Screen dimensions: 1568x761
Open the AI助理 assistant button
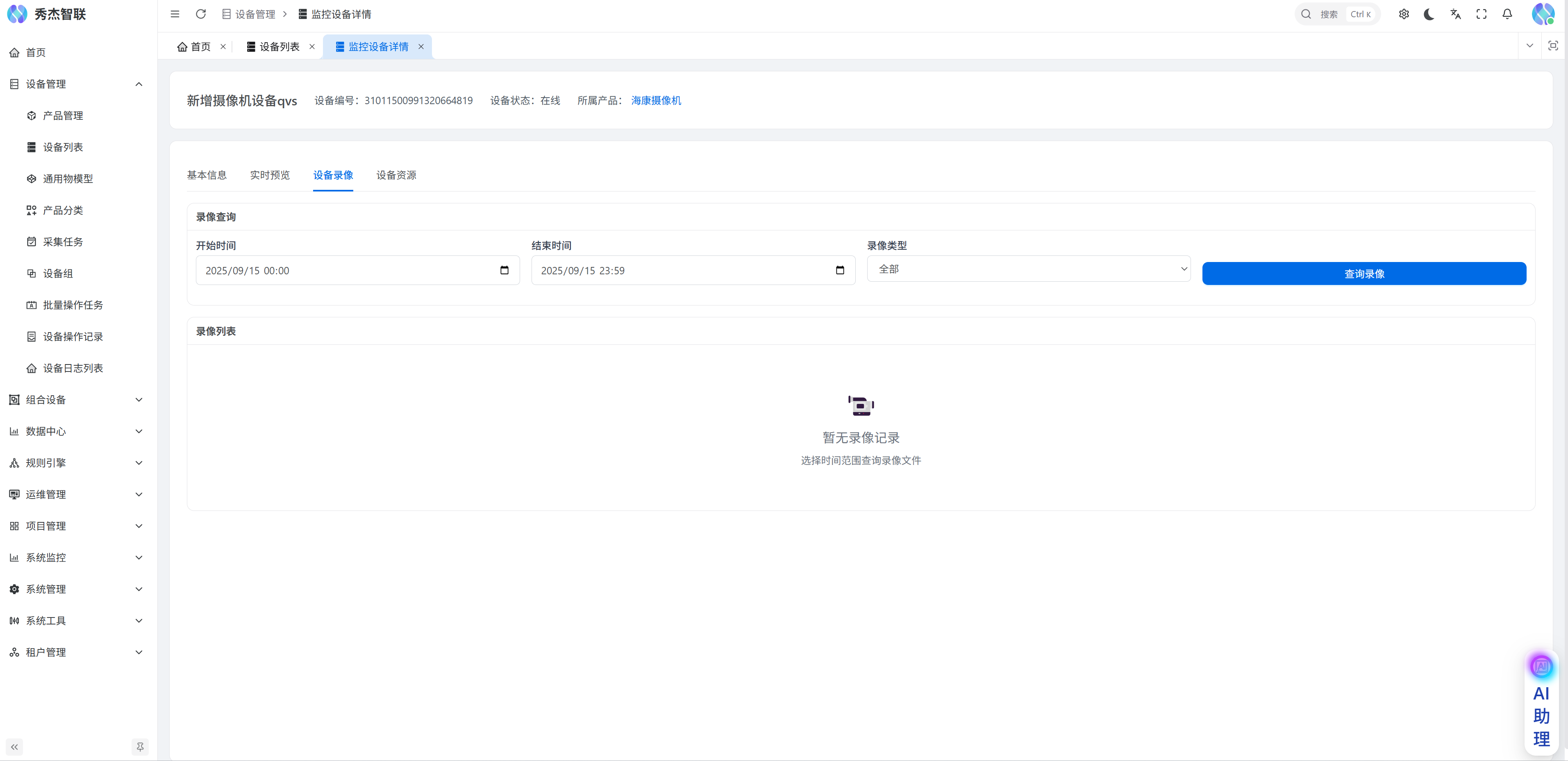(x=1541, y=706)
